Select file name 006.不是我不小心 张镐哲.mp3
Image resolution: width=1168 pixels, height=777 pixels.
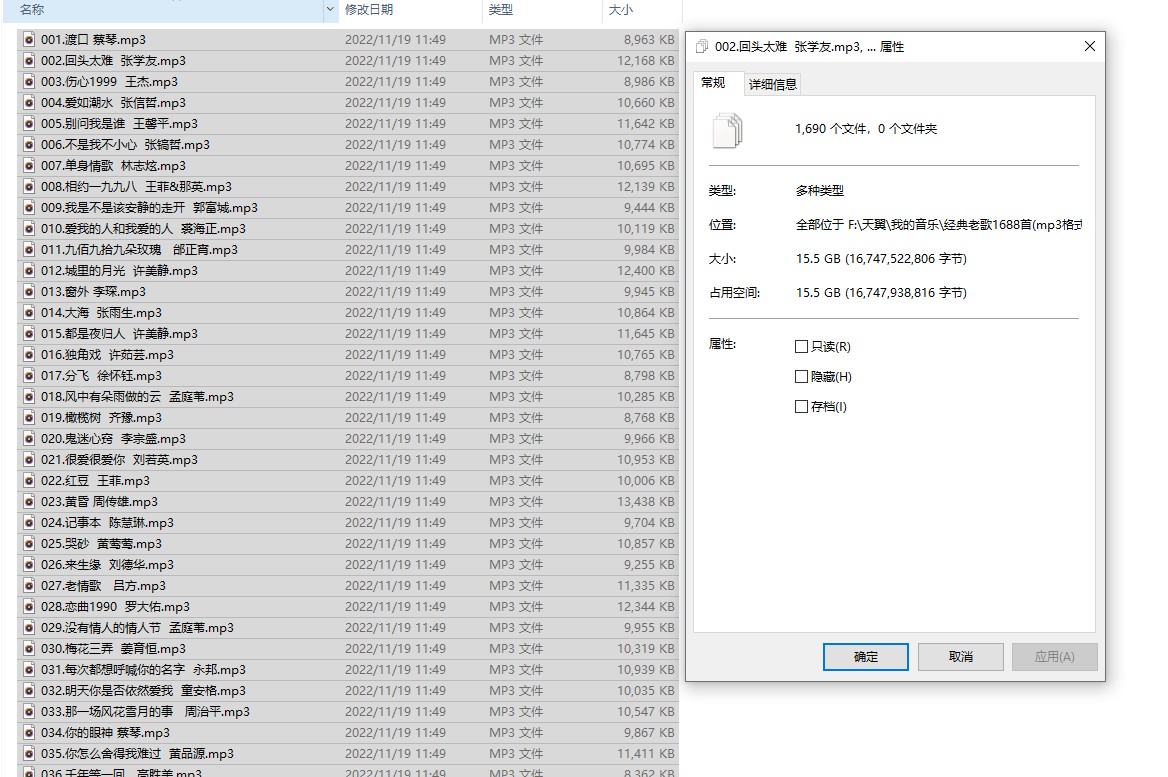[125, 145]
